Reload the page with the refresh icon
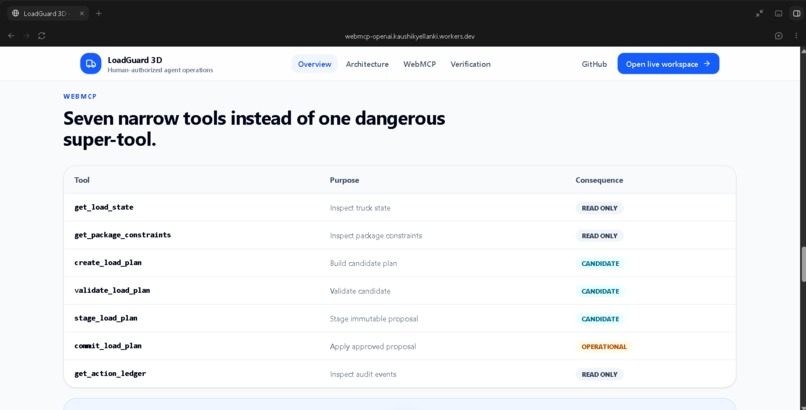 (42, 35)
